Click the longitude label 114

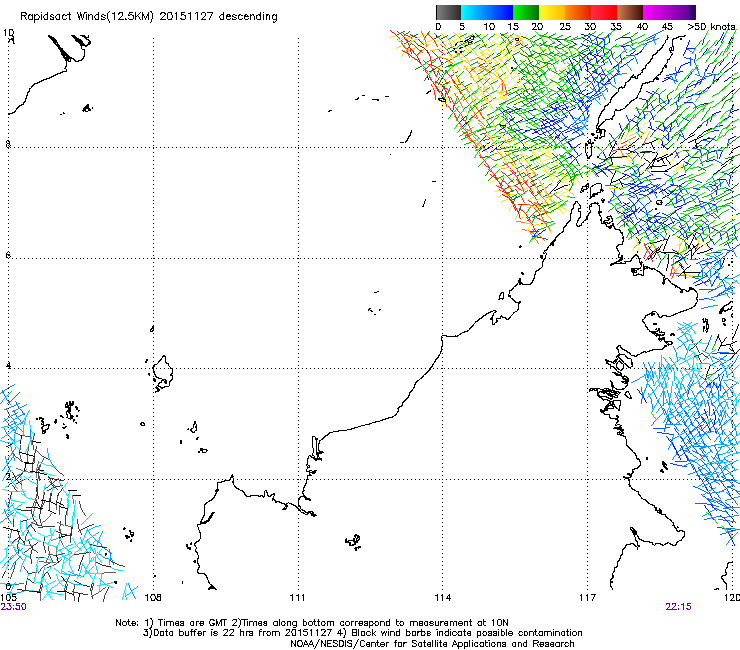(x=442, y=598)
